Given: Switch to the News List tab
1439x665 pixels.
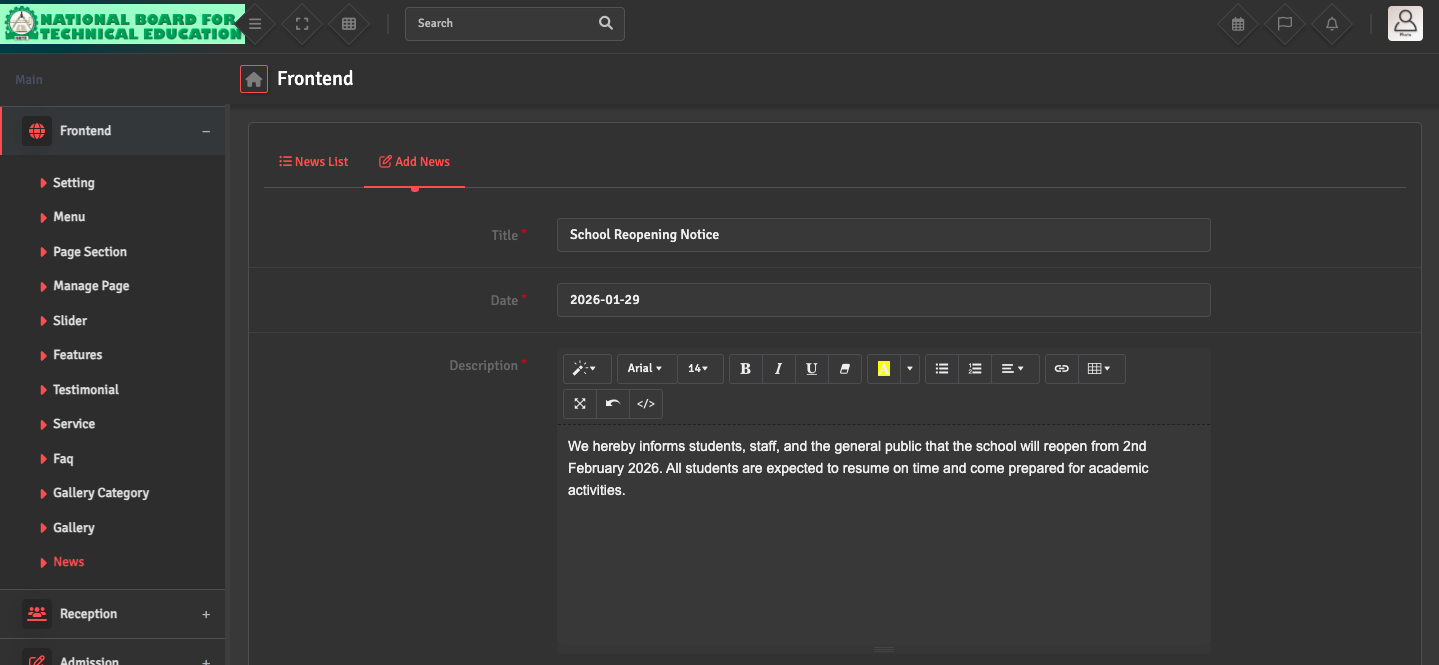Looking at the screenshot, I should click(x=314, y=162).
